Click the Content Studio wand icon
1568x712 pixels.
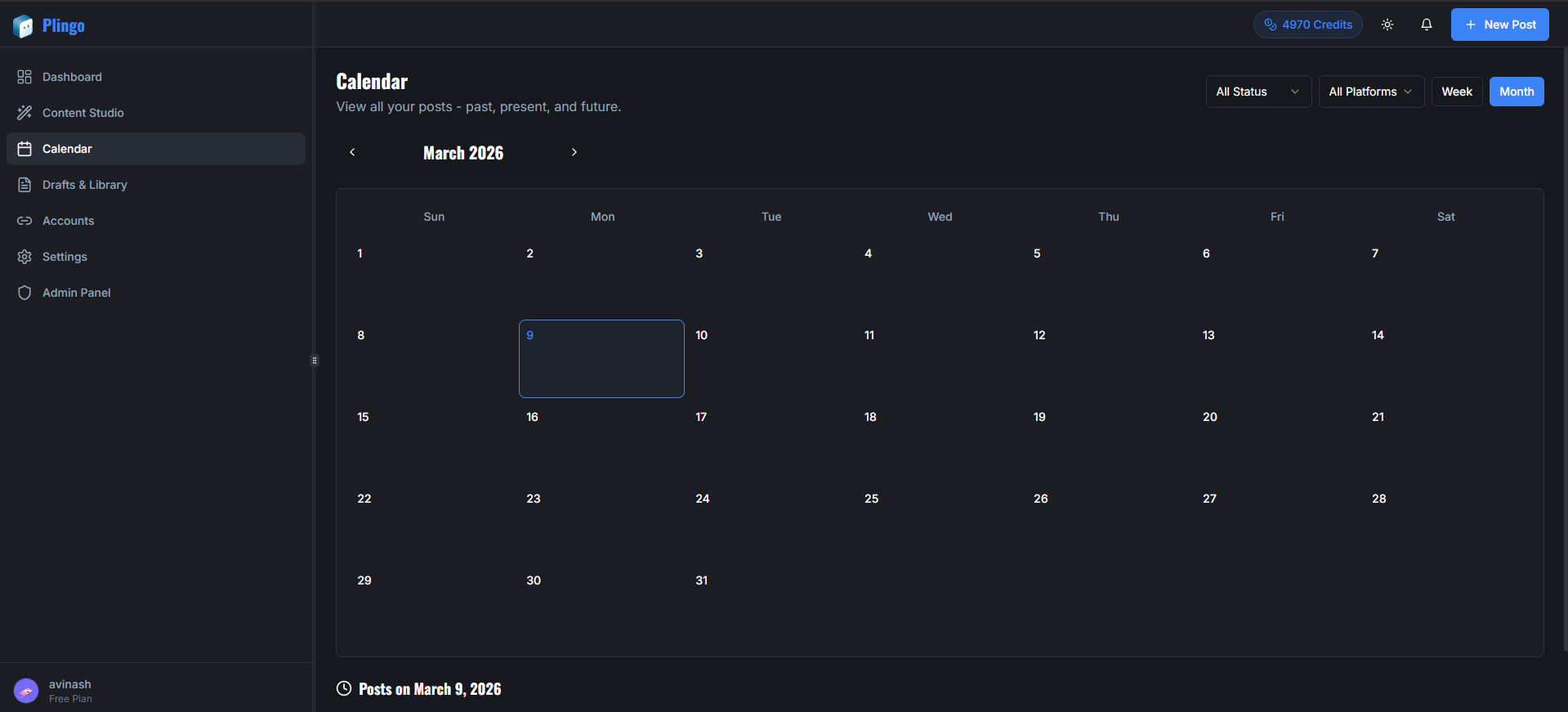click(25, 113)
